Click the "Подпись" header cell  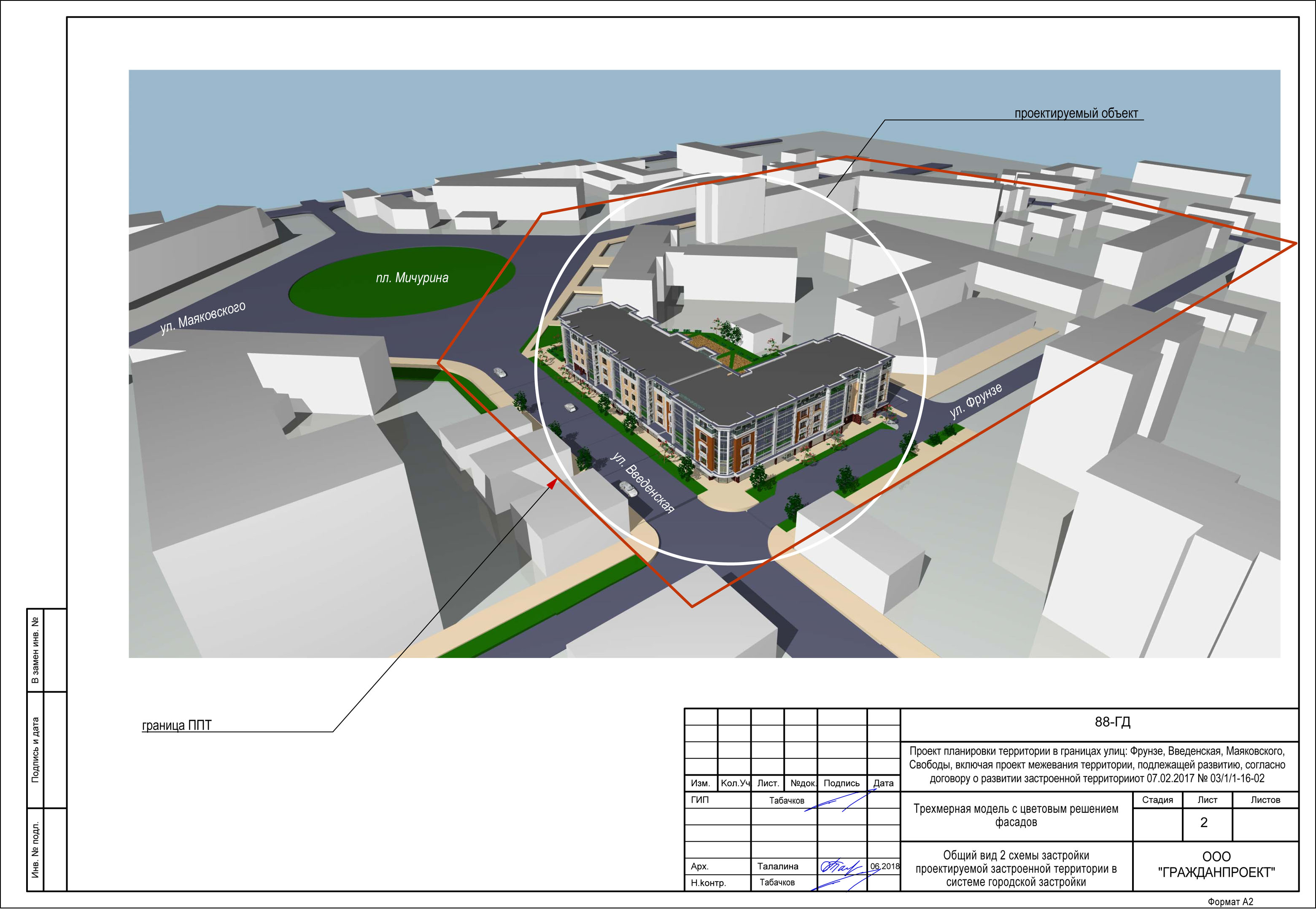(x=841, y=783)
